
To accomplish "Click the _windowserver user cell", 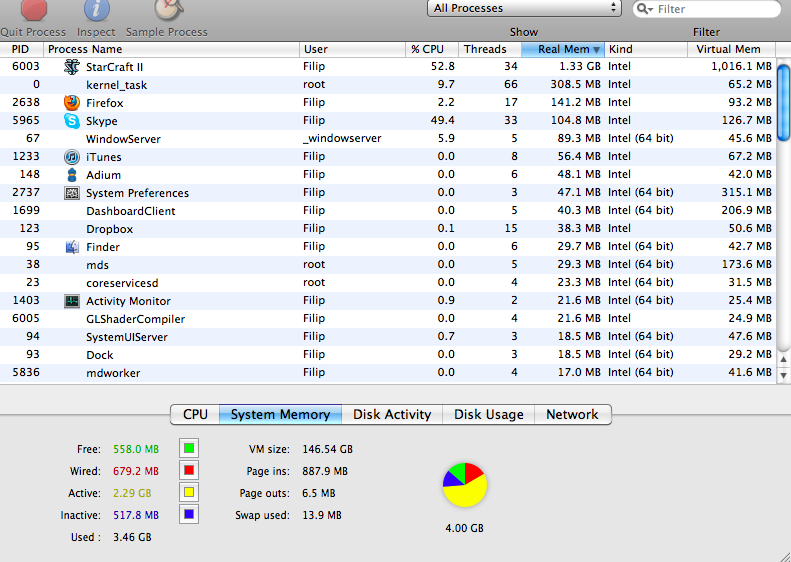I will pos(342,139).
